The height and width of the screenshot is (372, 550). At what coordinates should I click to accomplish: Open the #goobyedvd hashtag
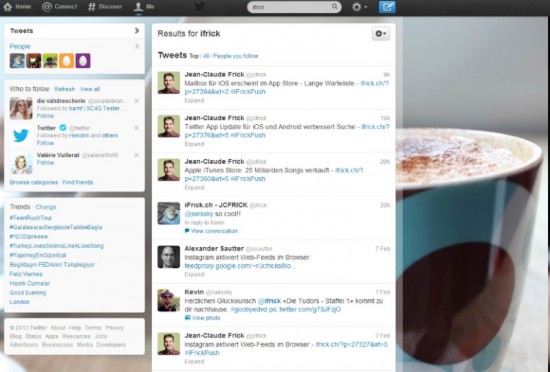coord(249,309)
